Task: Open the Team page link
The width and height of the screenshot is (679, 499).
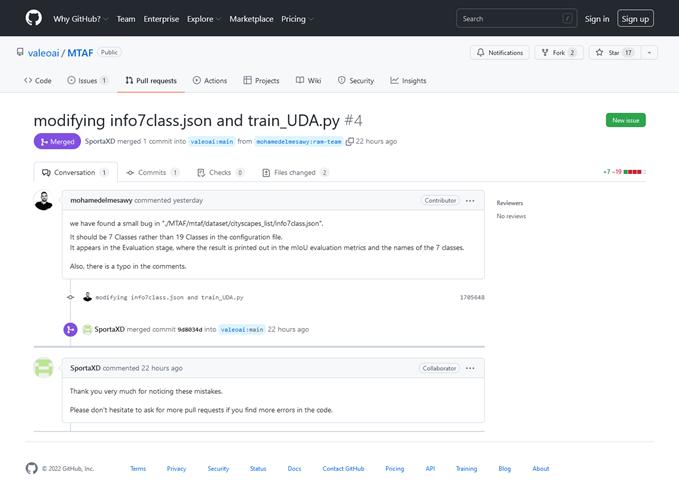Action: click(126, 19)
